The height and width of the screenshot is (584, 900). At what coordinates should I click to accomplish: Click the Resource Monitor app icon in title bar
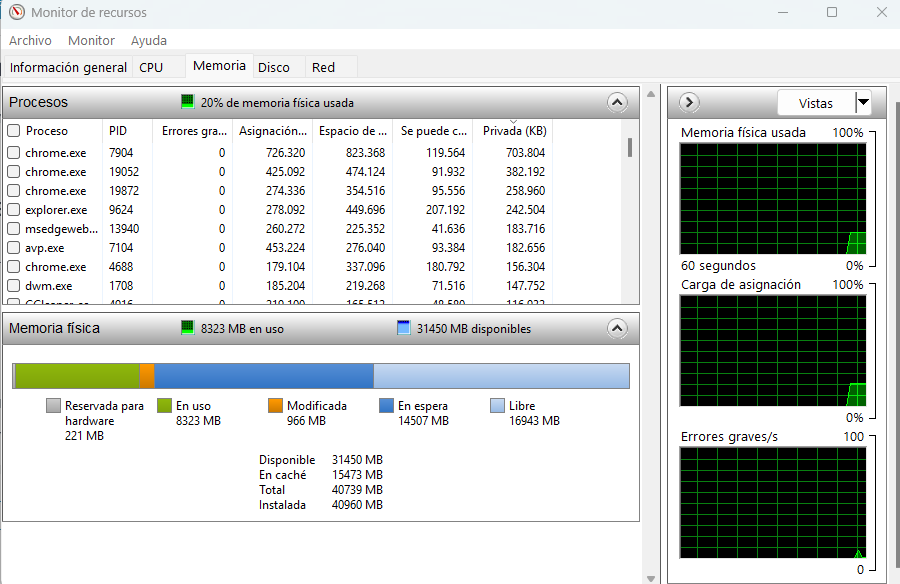(x=16, y=13)
